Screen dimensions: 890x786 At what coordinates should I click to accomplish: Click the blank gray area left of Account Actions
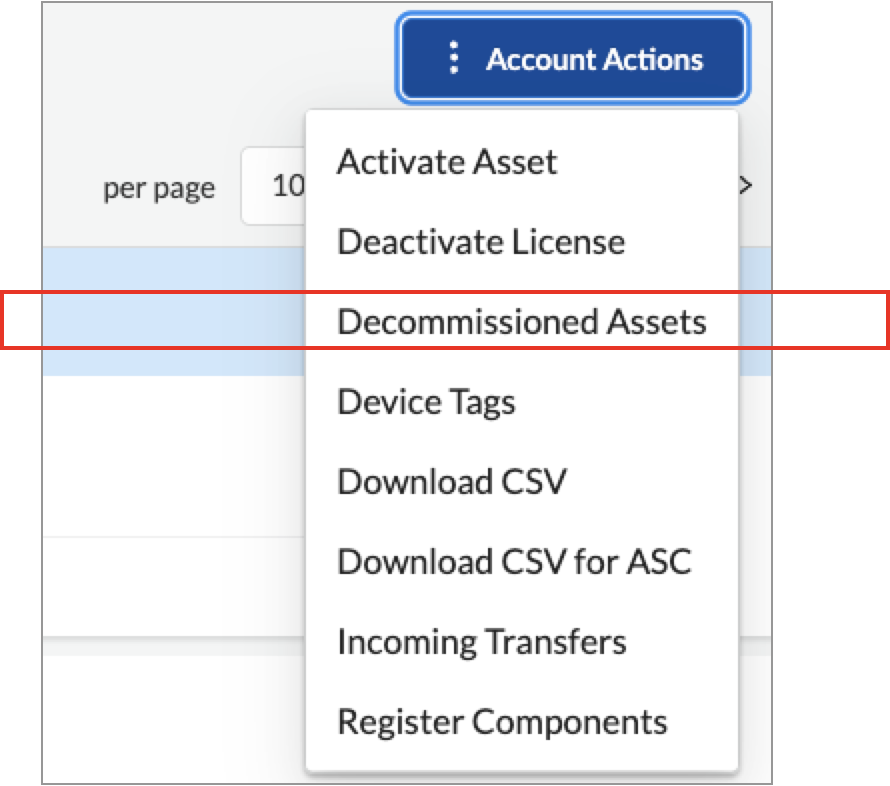pos(200,60)
